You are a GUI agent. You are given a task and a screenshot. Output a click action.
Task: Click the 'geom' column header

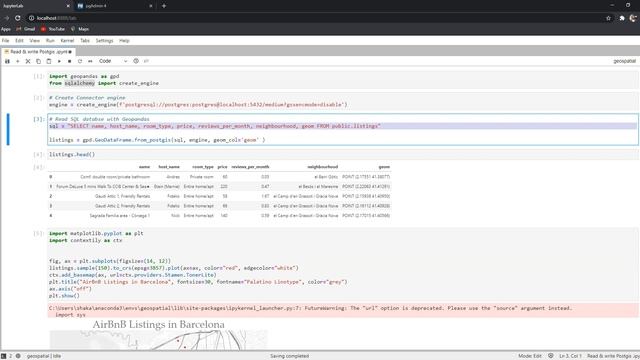tap(384, 167)
